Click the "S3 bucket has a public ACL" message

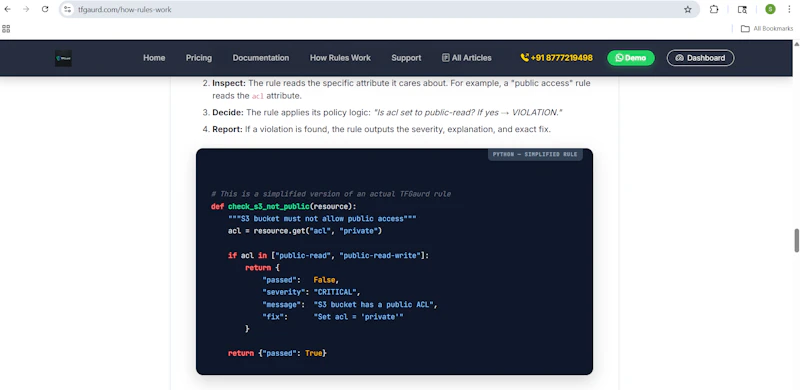tap(373, 305)
